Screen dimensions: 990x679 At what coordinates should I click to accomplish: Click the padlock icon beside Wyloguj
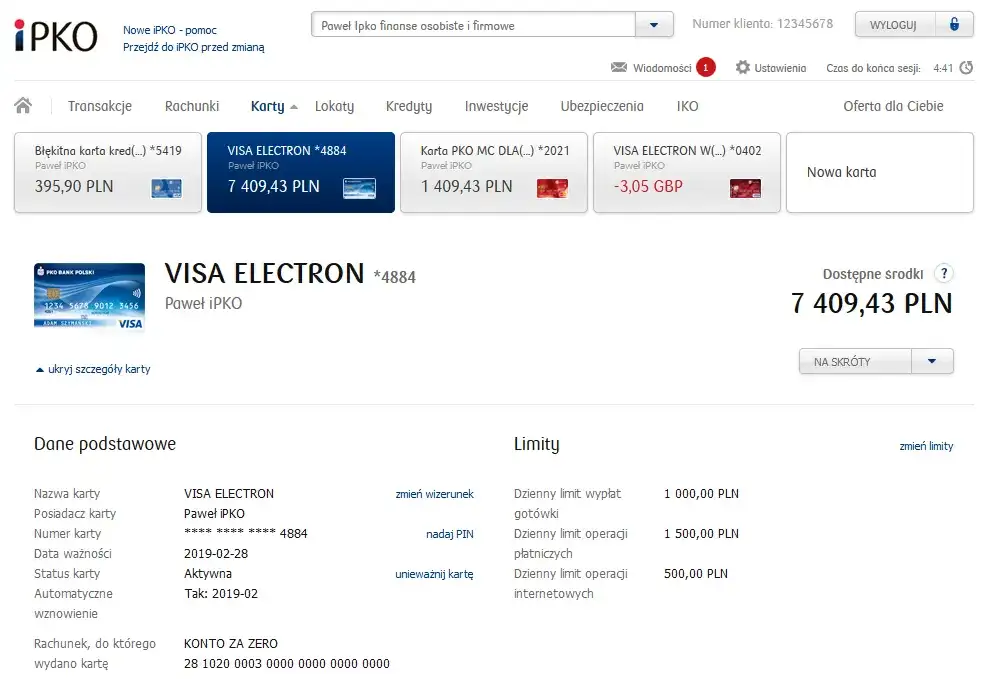pos(955,25)
